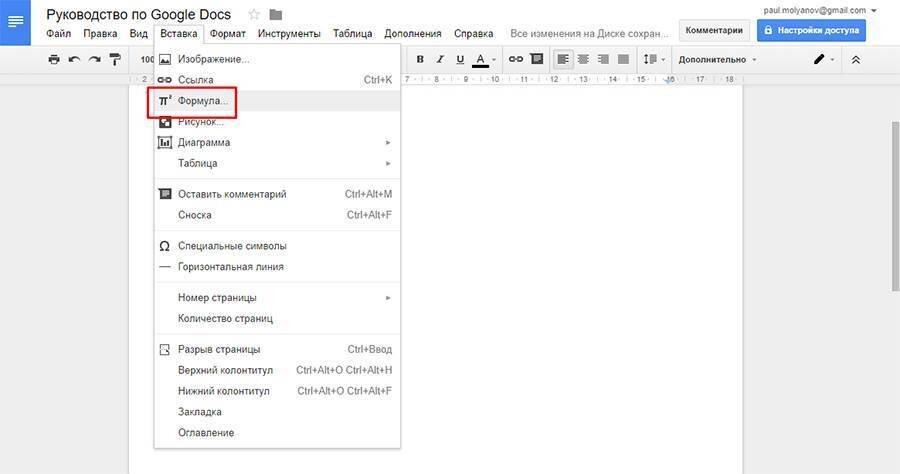
Task: Choose Ссылка from the insert menu
Action: pos(277,80)
